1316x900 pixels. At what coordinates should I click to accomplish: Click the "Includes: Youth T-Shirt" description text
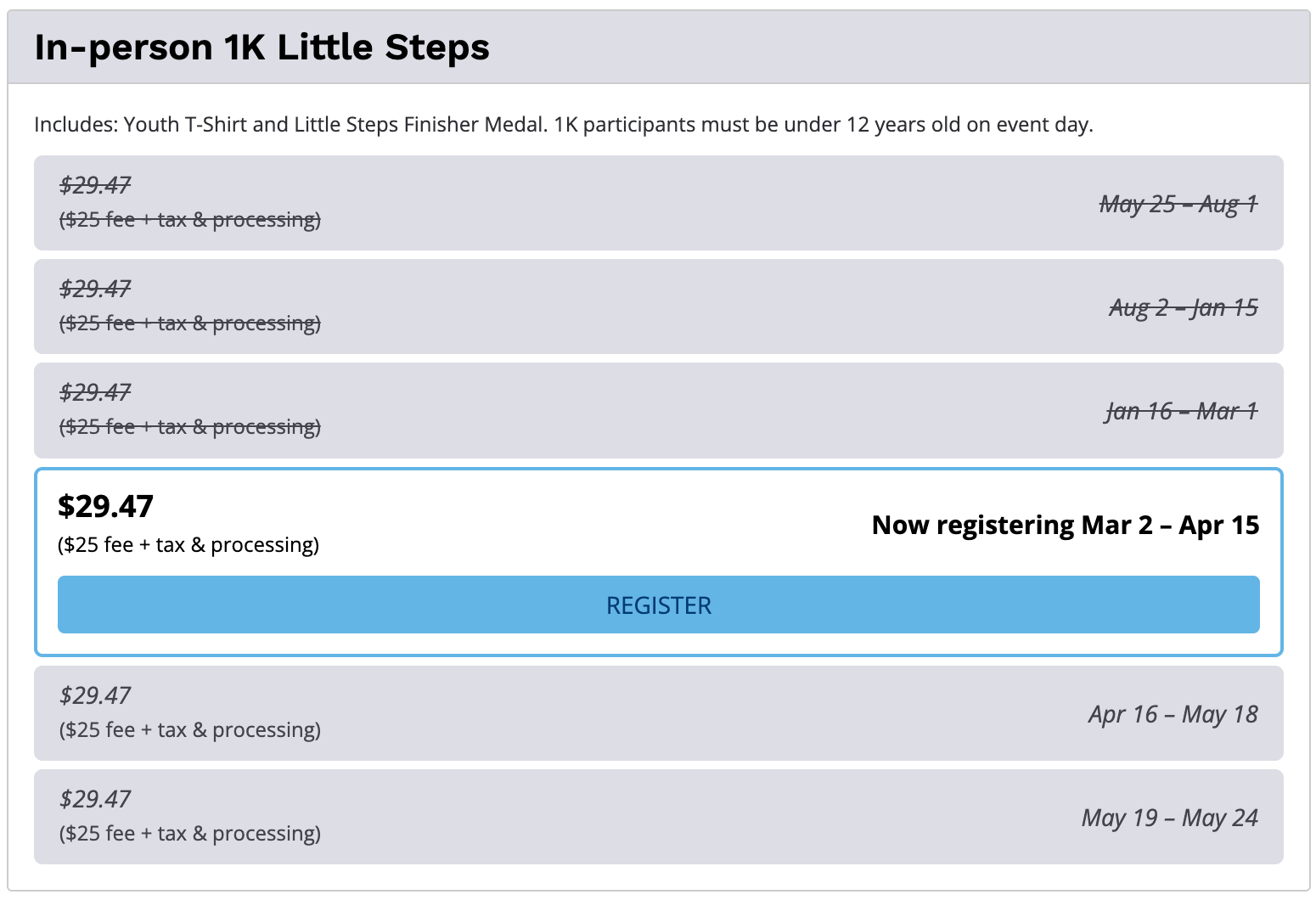tap(563, 125)
